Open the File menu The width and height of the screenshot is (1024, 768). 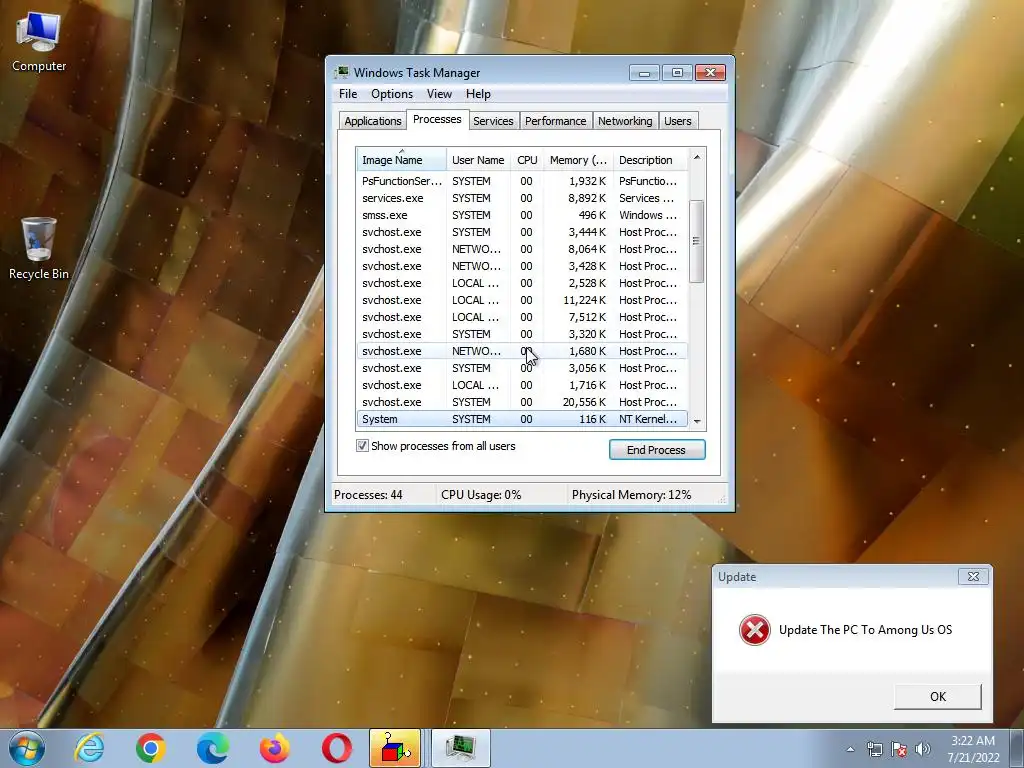[348, 94]
